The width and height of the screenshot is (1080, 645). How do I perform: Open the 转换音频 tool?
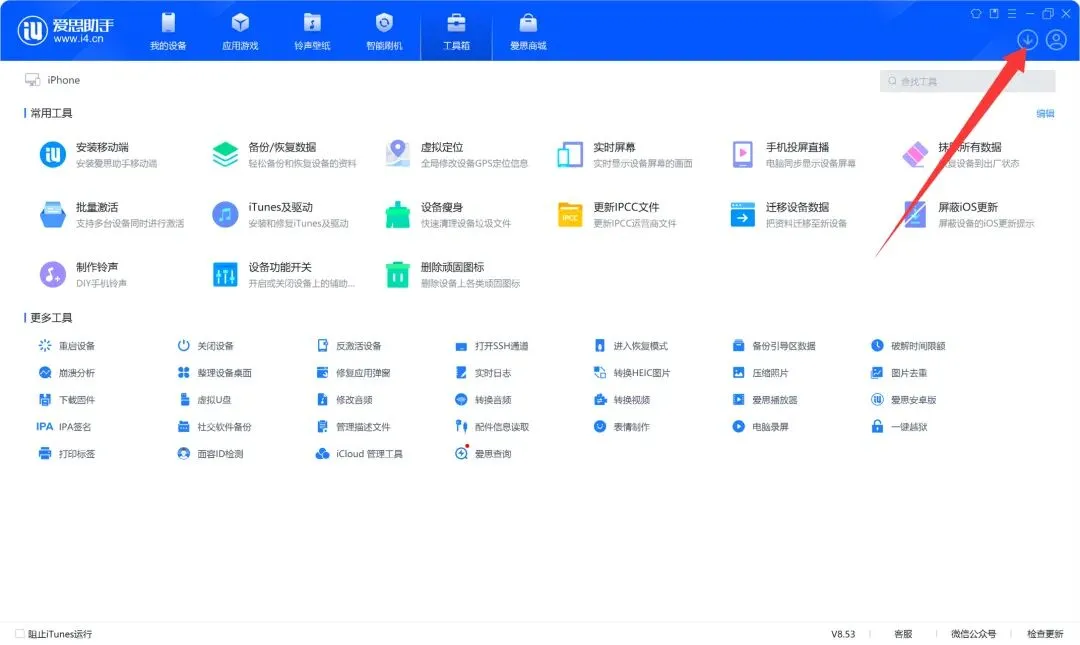483,400
